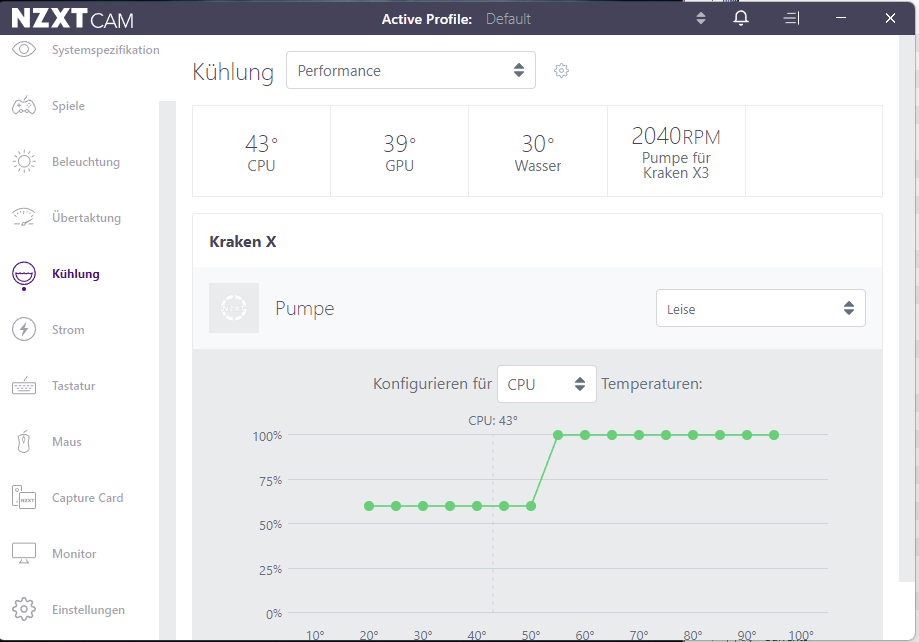Viewport: 919px width, 642px height.
Task: Click the NZXT CAM logo
Action: pos(73,18)
